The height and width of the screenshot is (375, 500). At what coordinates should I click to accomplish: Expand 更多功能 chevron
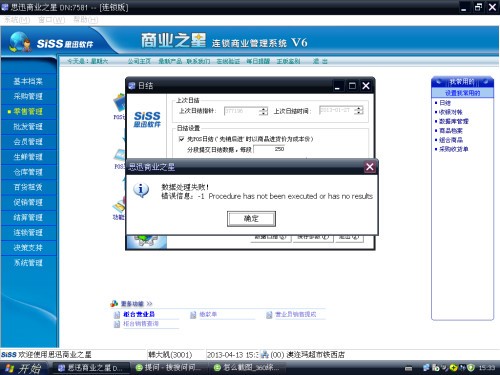(149, 304)
